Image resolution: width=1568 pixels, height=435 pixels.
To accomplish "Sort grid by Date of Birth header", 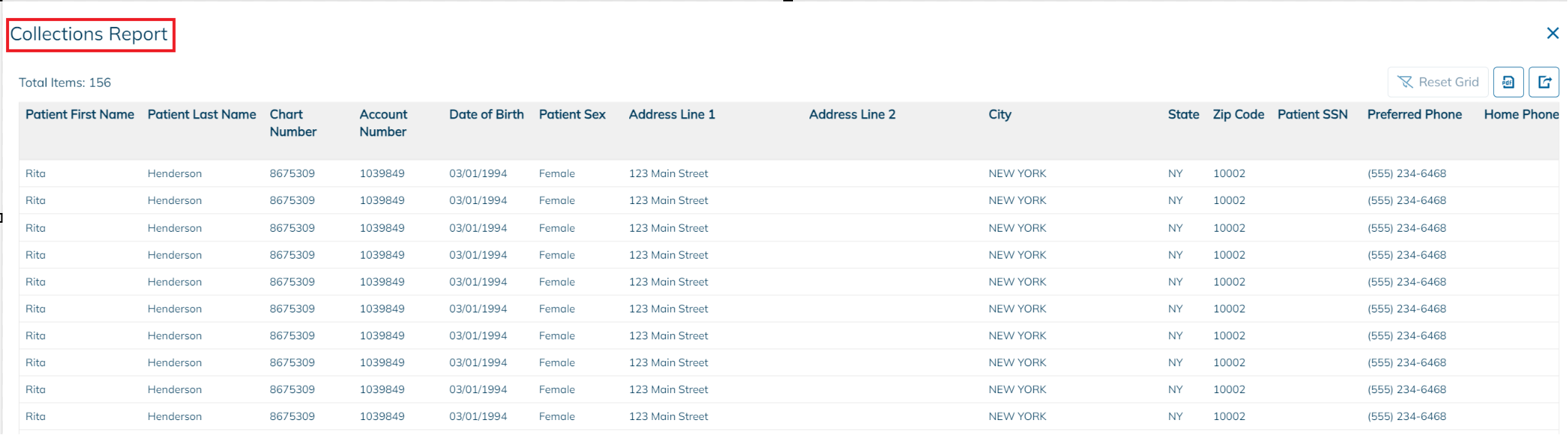I will coord(486,114).
